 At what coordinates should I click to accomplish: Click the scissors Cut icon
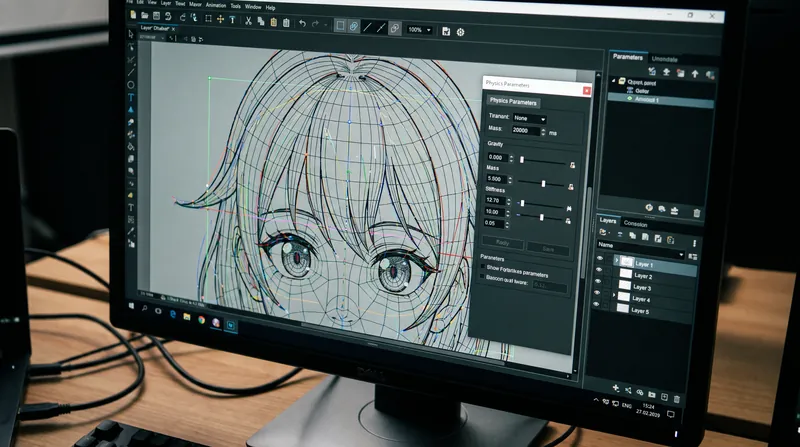[x=248, y=21]
